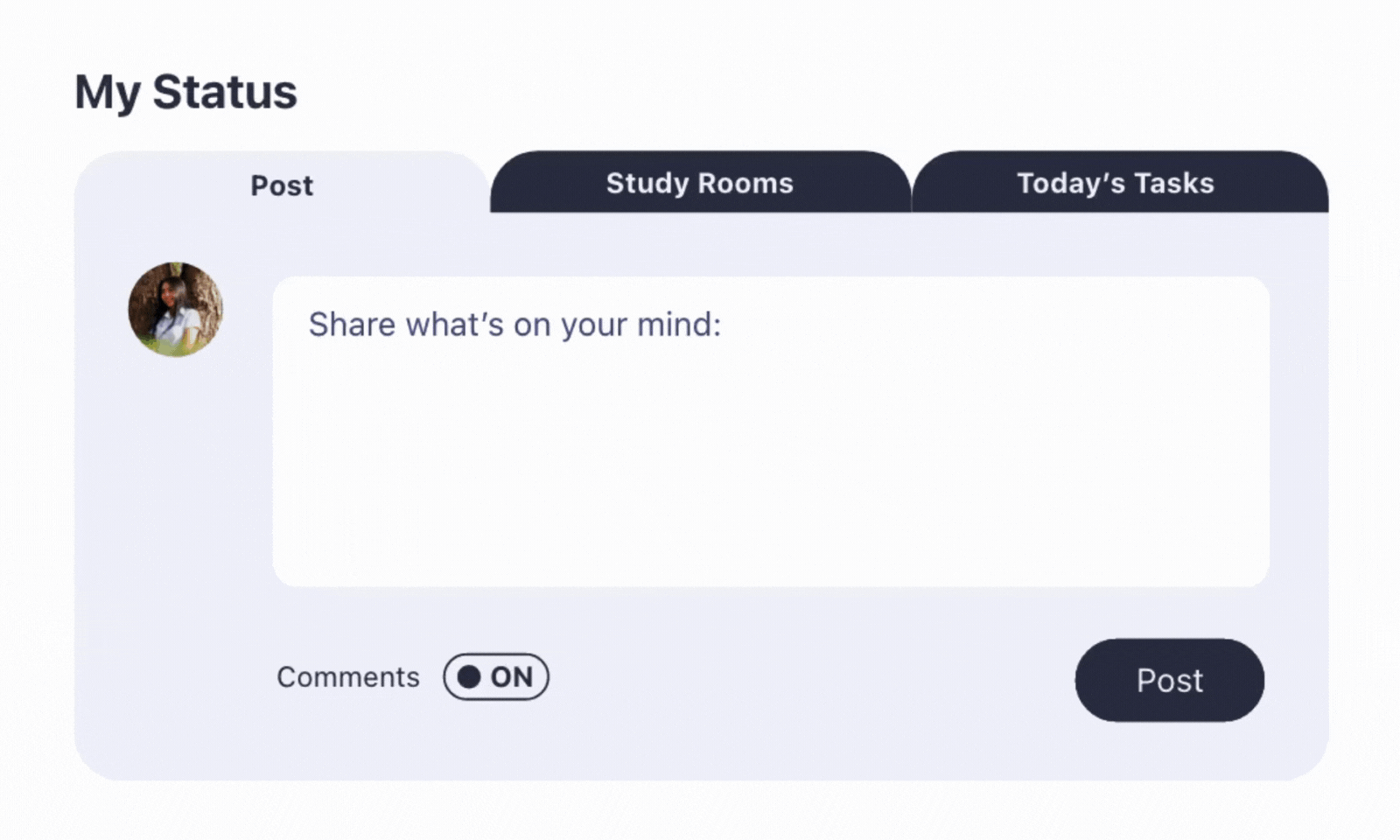Click the ON label in Comments switch
Screen dimensions: 1400x840
pos(511,676)
